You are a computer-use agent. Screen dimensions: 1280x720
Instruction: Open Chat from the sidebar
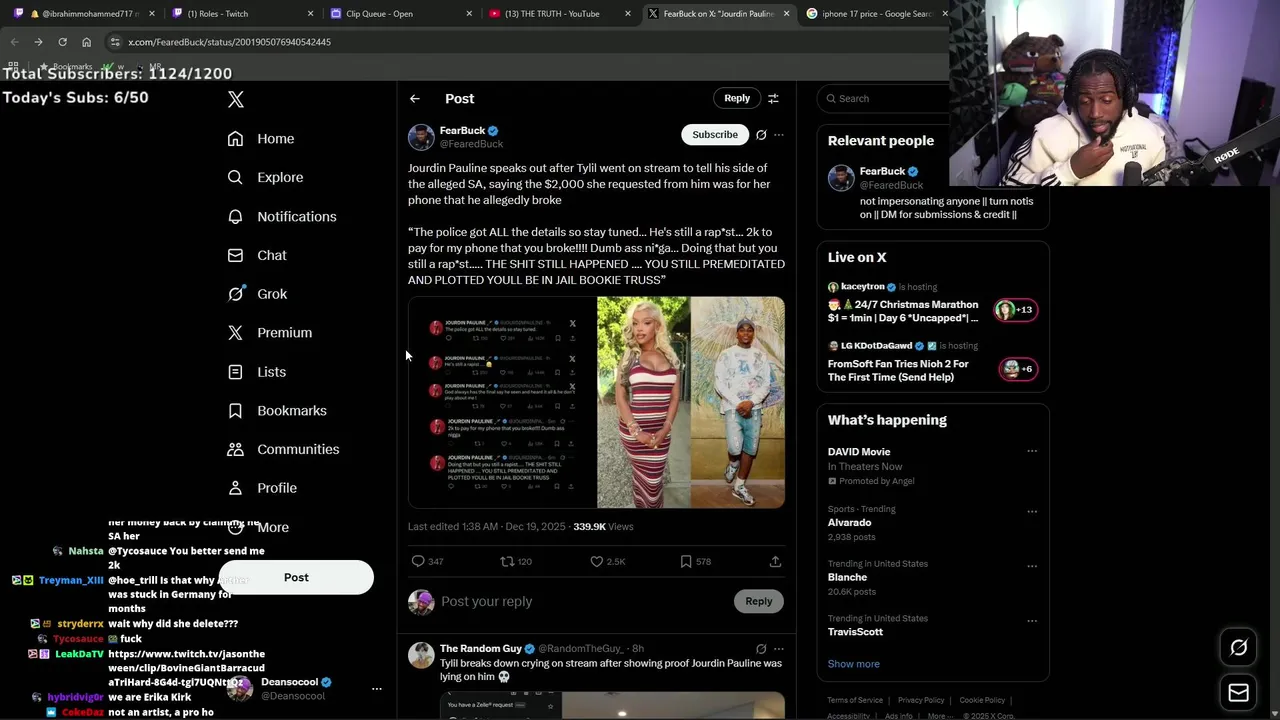256,255
